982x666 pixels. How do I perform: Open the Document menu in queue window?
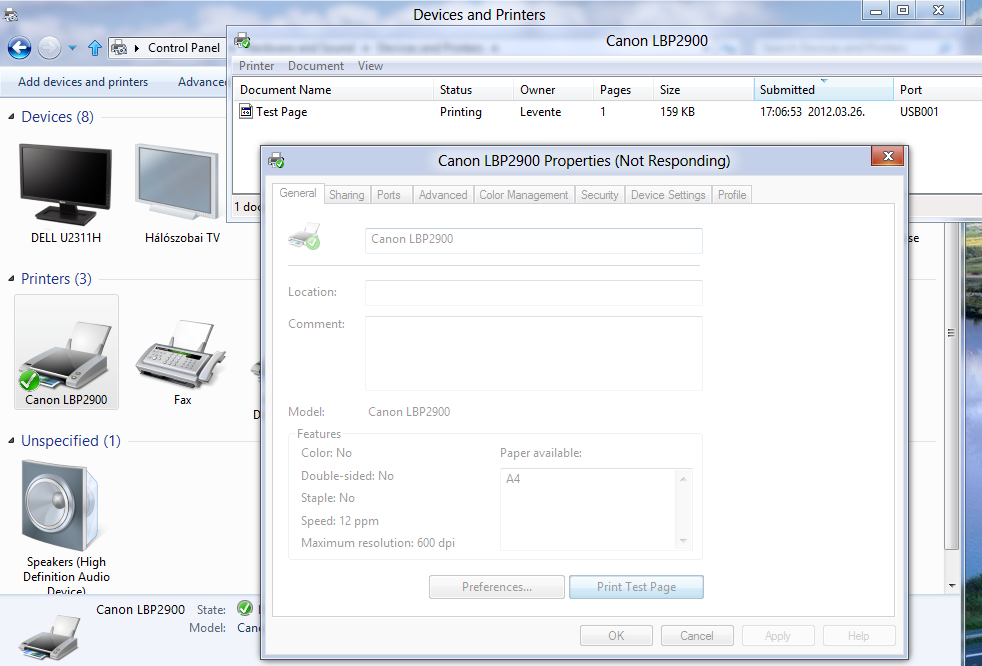point(316,66)
